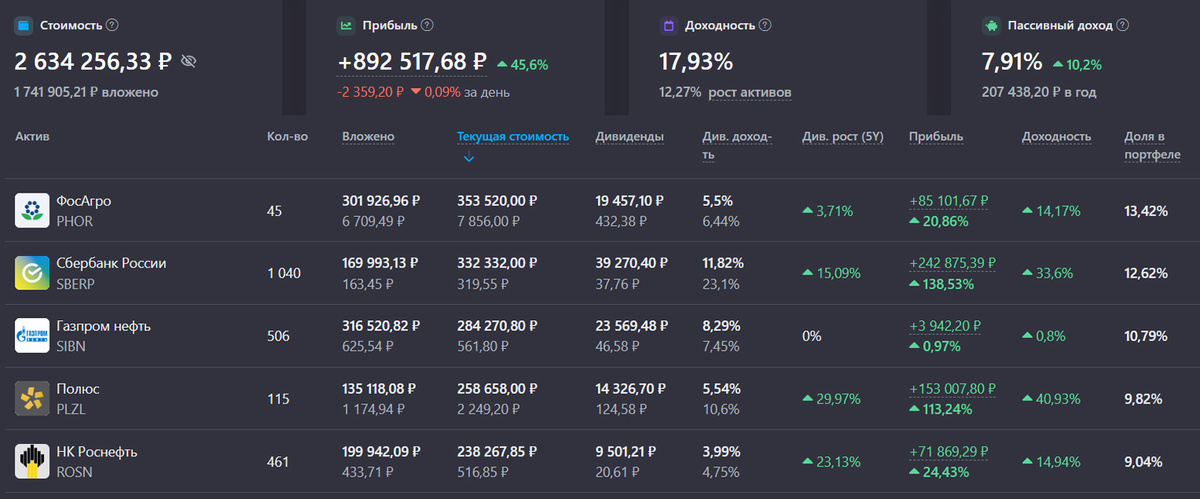Click the НК Роснефть logo icon

click(x=33, y=461)
